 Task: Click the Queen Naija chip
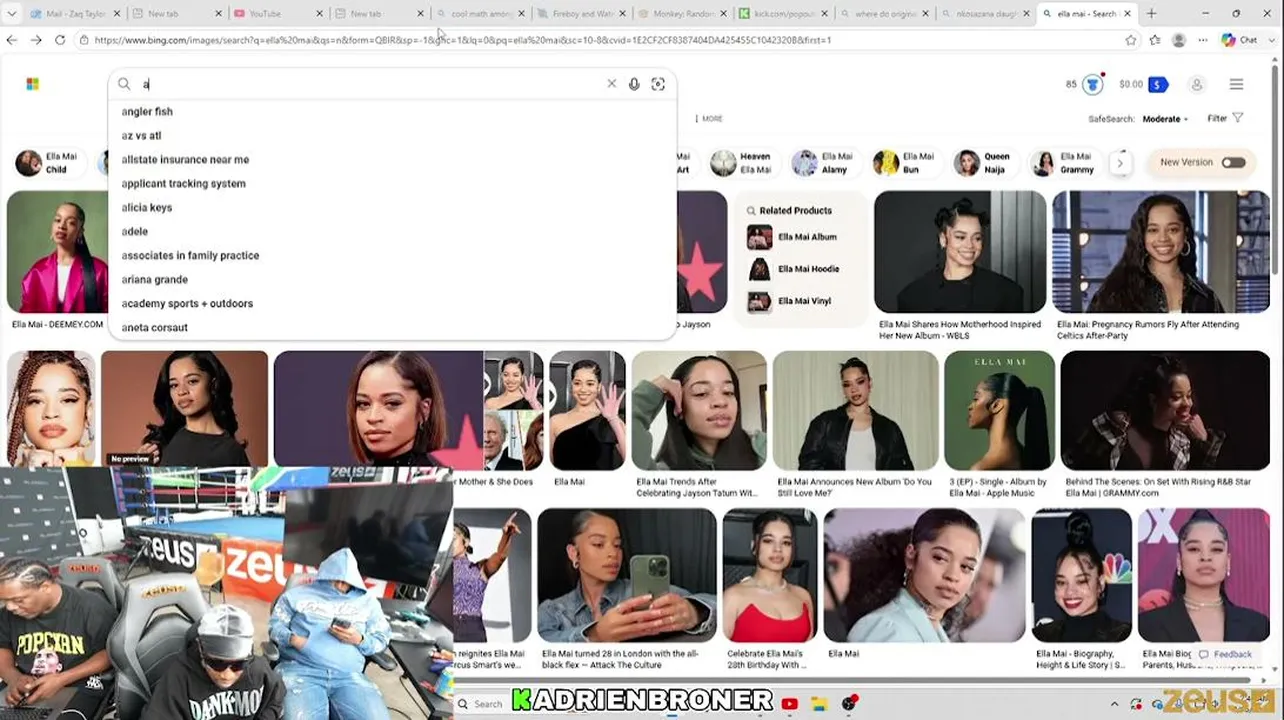[x=983, y=163]
